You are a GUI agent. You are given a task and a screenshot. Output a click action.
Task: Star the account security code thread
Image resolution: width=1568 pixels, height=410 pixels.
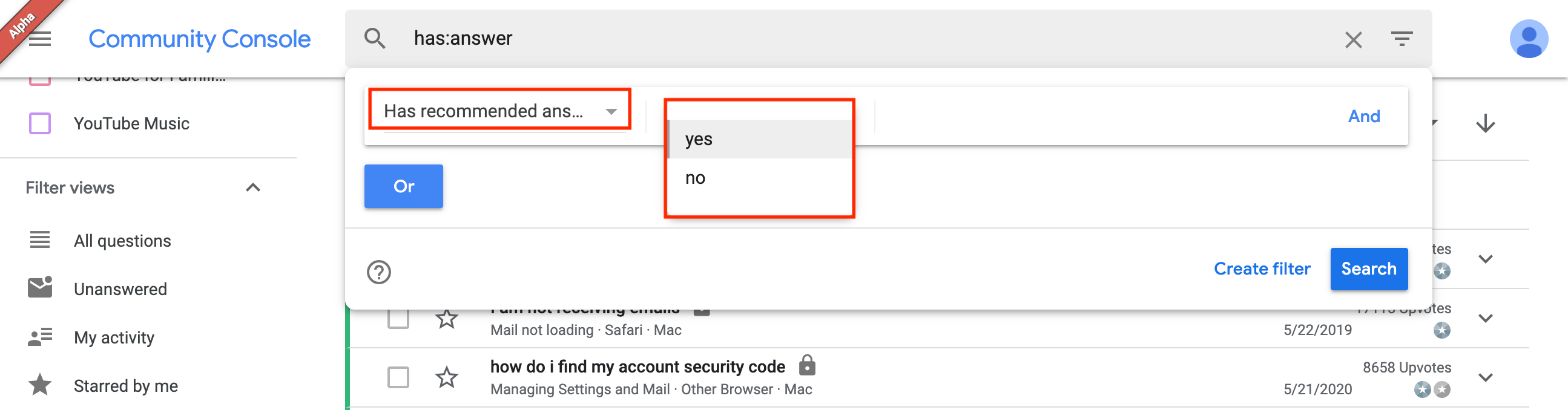pos(447,377)
